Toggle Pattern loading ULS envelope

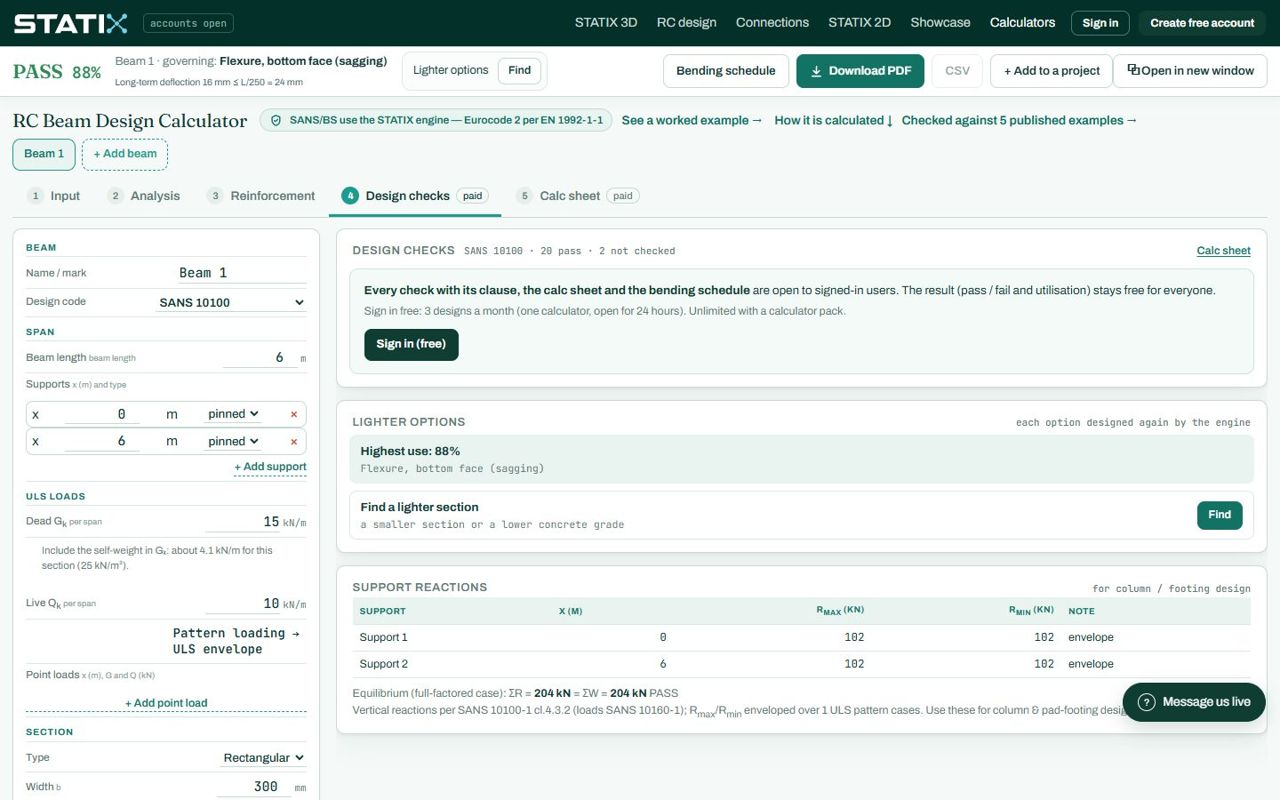[236, 641]
